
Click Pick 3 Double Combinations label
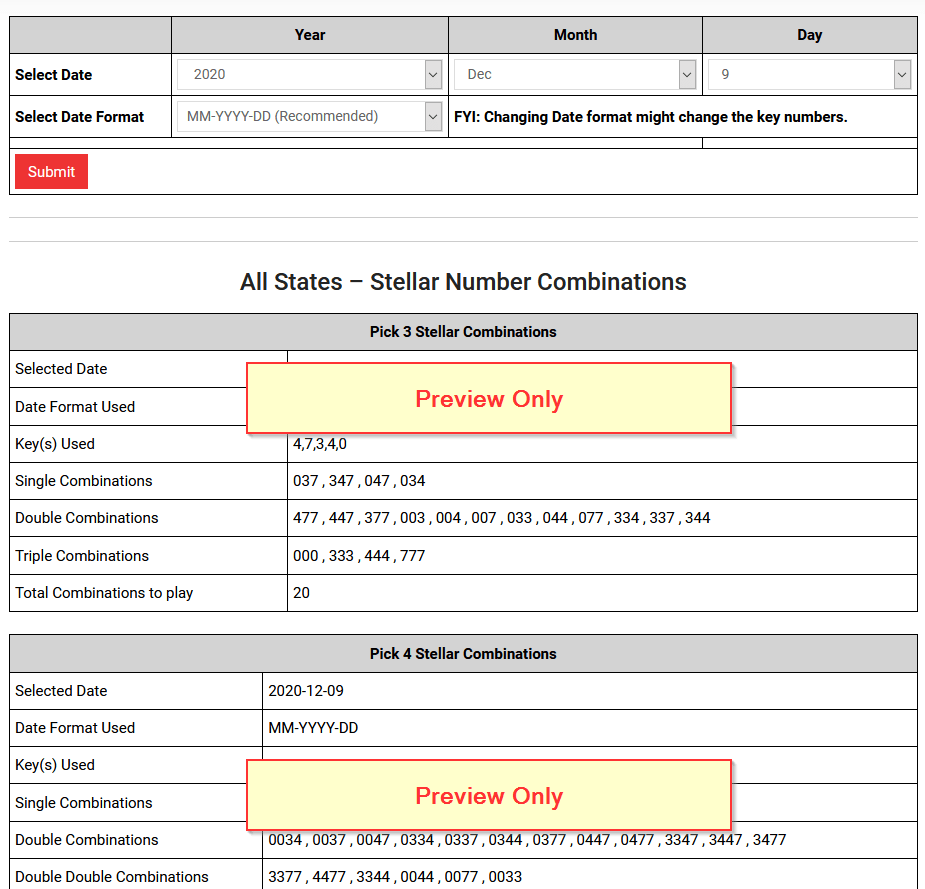(x=87, y=518)
